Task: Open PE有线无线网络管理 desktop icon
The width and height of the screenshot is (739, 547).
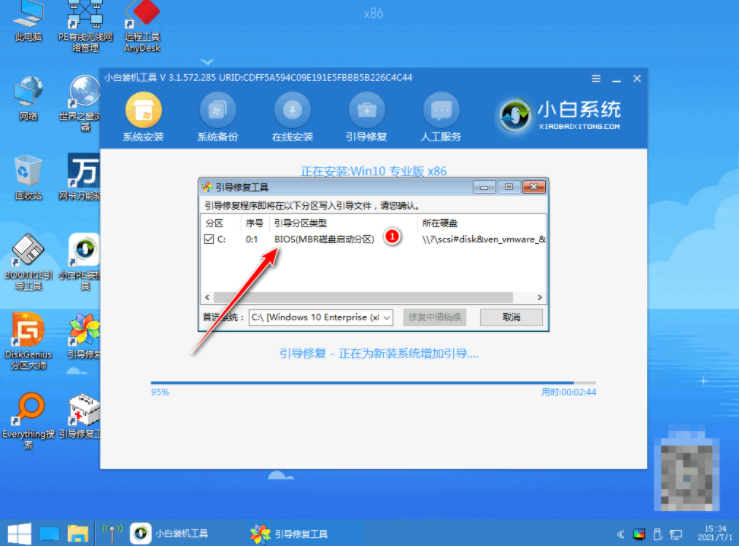Action: point(85,26)
